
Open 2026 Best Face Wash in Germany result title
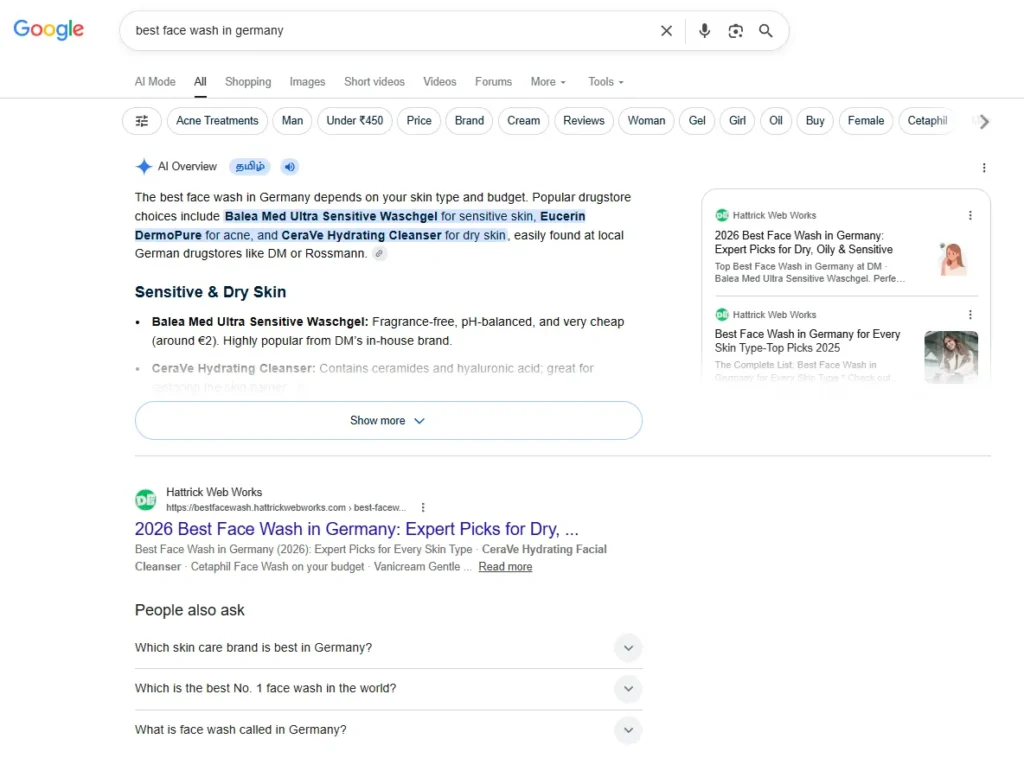pos(357,529)
